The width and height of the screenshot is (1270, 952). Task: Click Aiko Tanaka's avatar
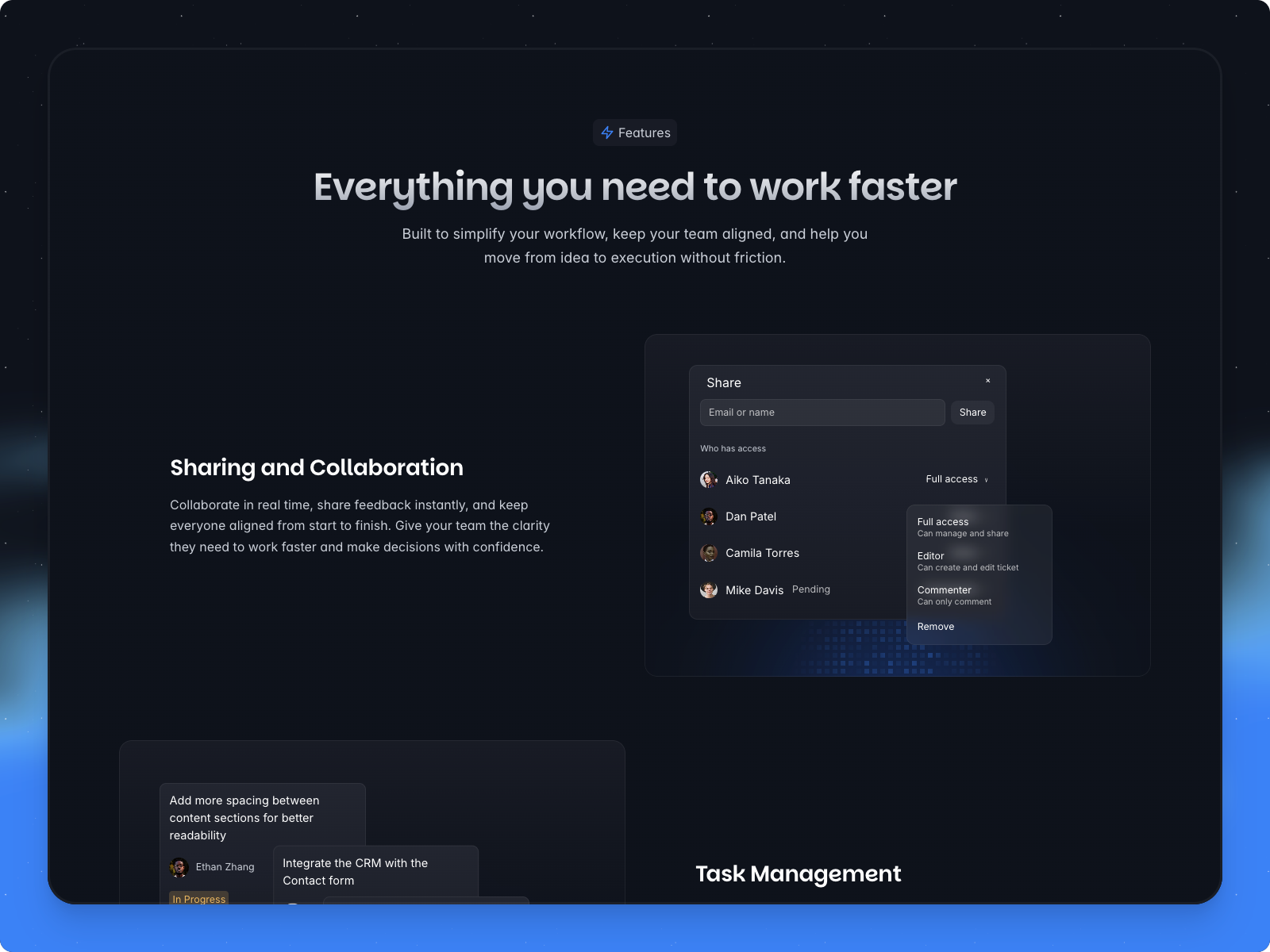pos(709,480)
